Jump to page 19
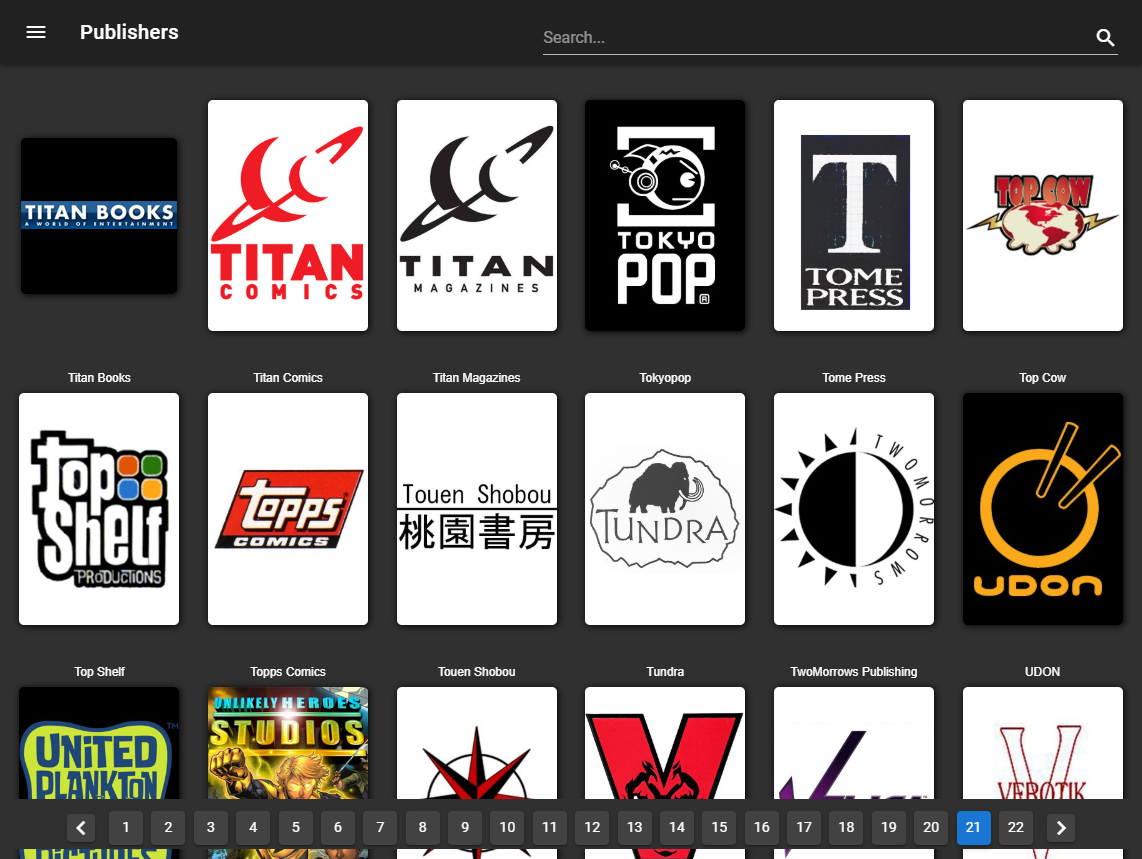Image resolution: width=1142 pixels, height=859 pixels. click(x=889, y=828)
